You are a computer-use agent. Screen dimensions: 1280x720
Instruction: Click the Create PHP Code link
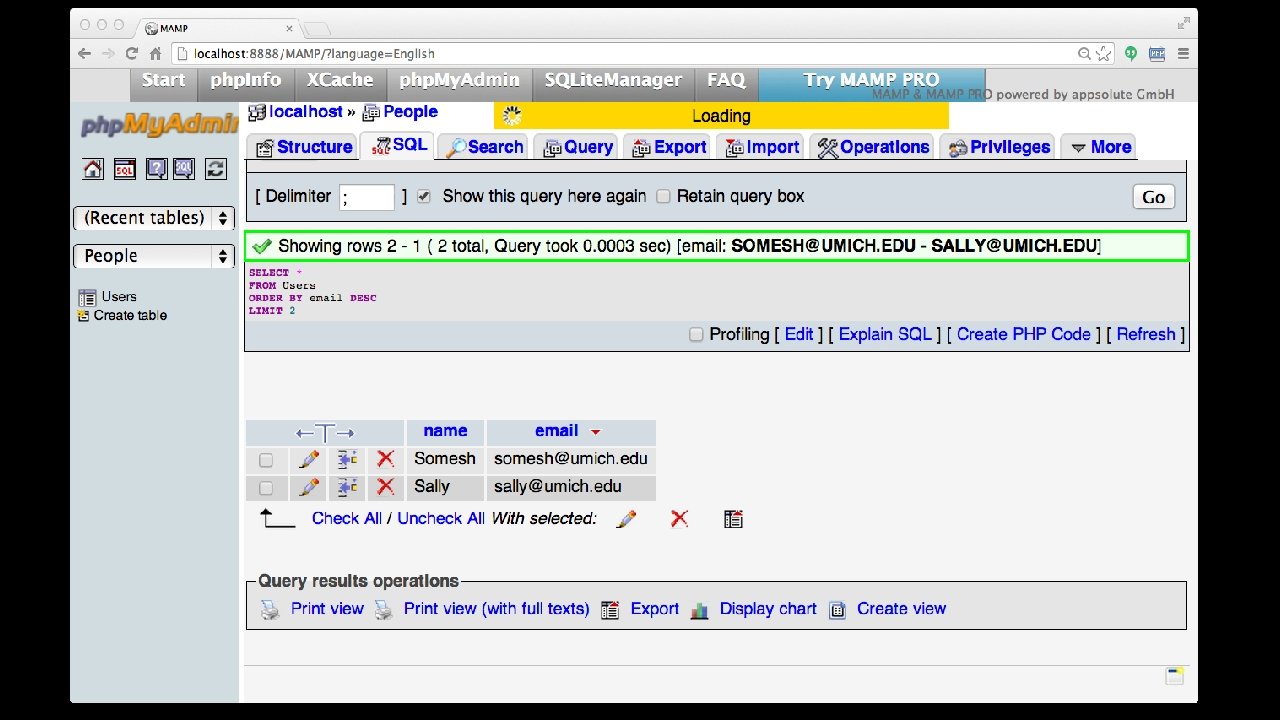coord(1024,334)
